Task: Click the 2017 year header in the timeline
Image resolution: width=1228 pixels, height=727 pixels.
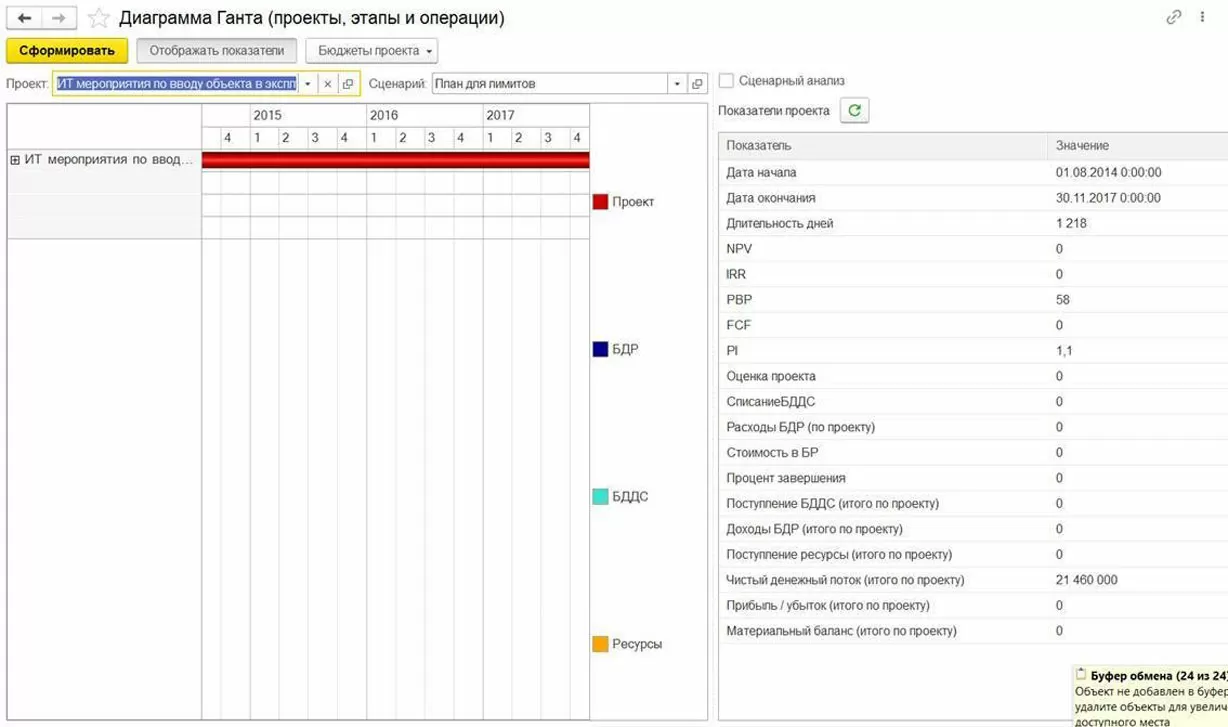Action: point(535,115)
